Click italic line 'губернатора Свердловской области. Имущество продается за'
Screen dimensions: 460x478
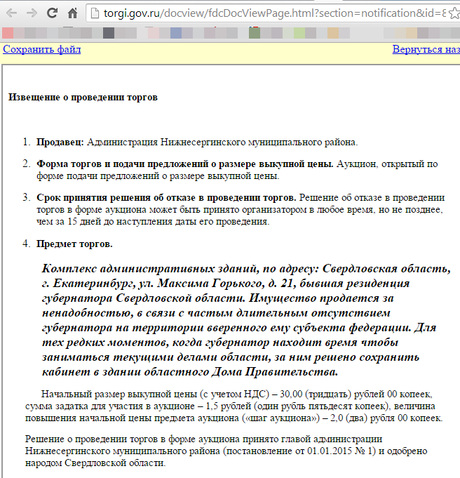(218, 298)
